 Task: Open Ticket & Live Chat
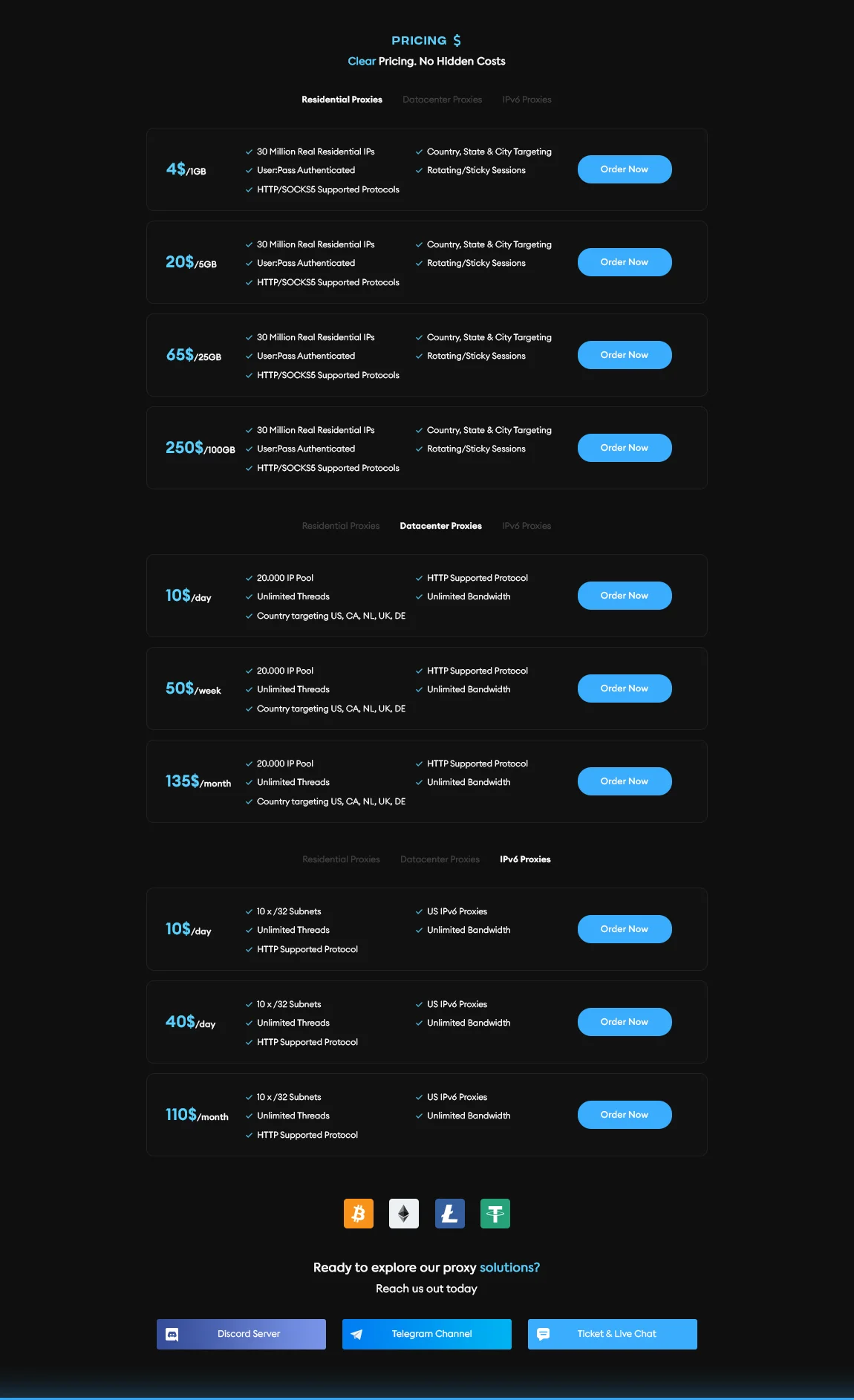tap(617, 1334)
